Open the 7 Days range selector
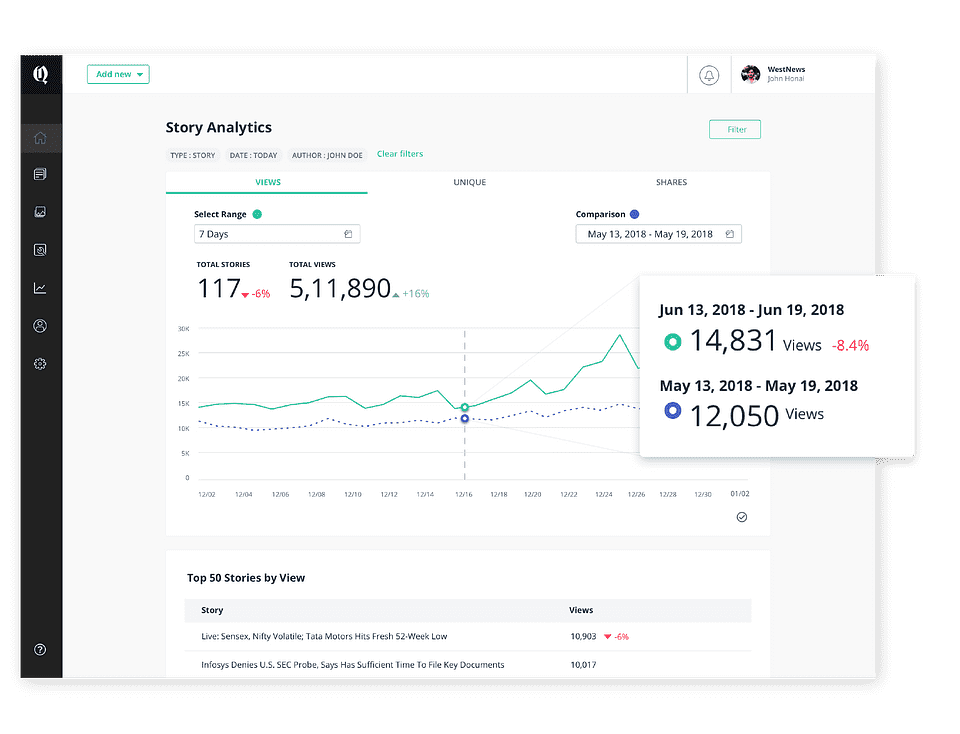Screen dimensions: 960x734 (x=277, y=233)
